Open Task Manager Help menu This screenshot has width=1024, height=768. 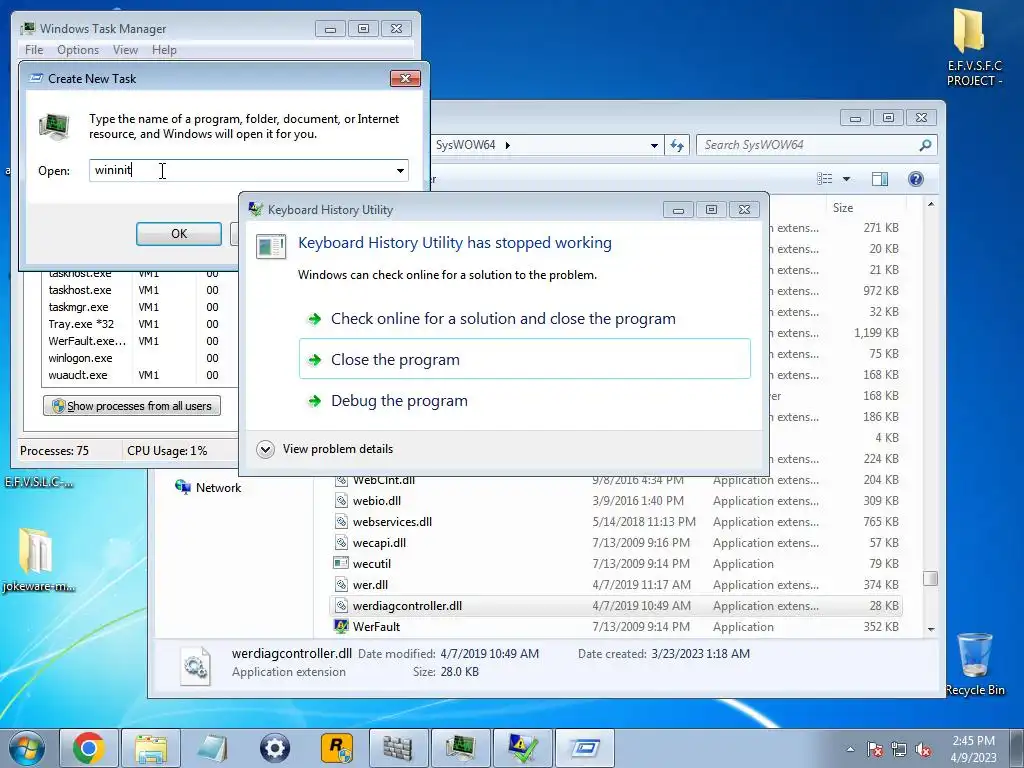[x=164, y=50]
